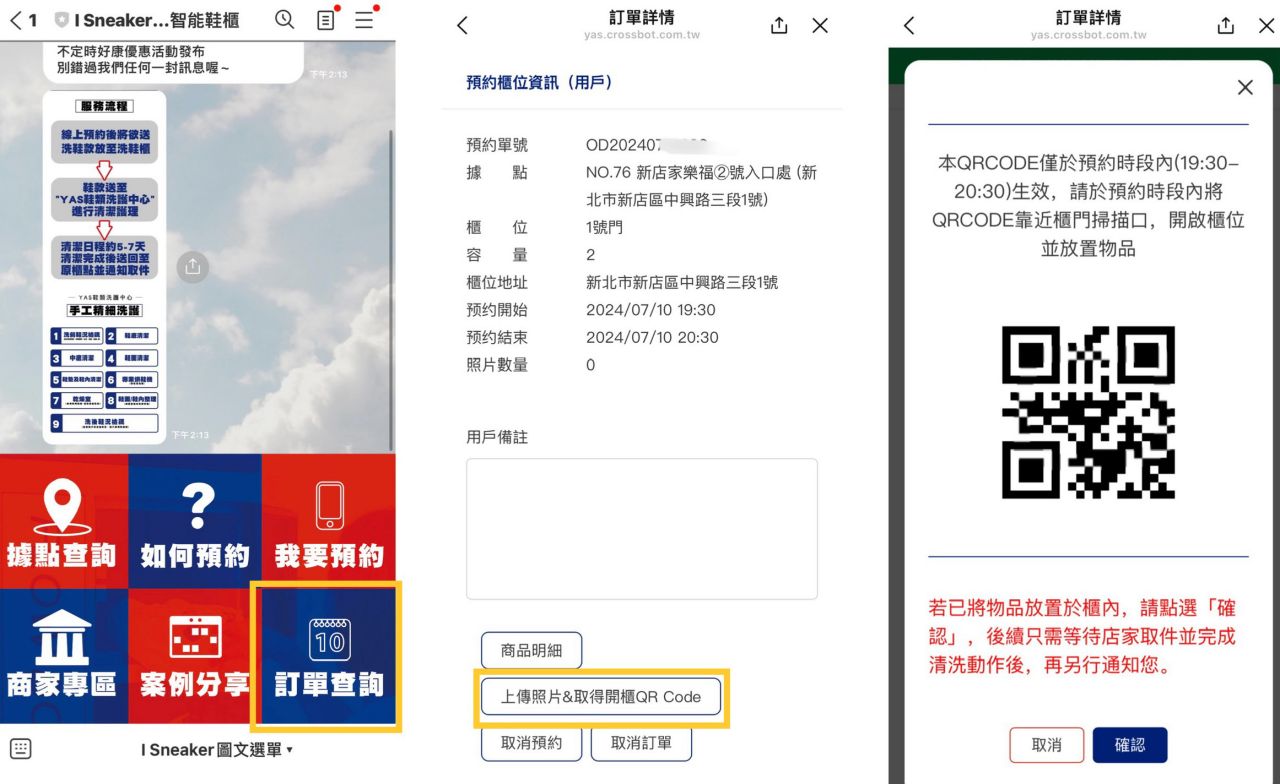Select the order number OD2024 value
1280x784 pixels.
[647, 146]
